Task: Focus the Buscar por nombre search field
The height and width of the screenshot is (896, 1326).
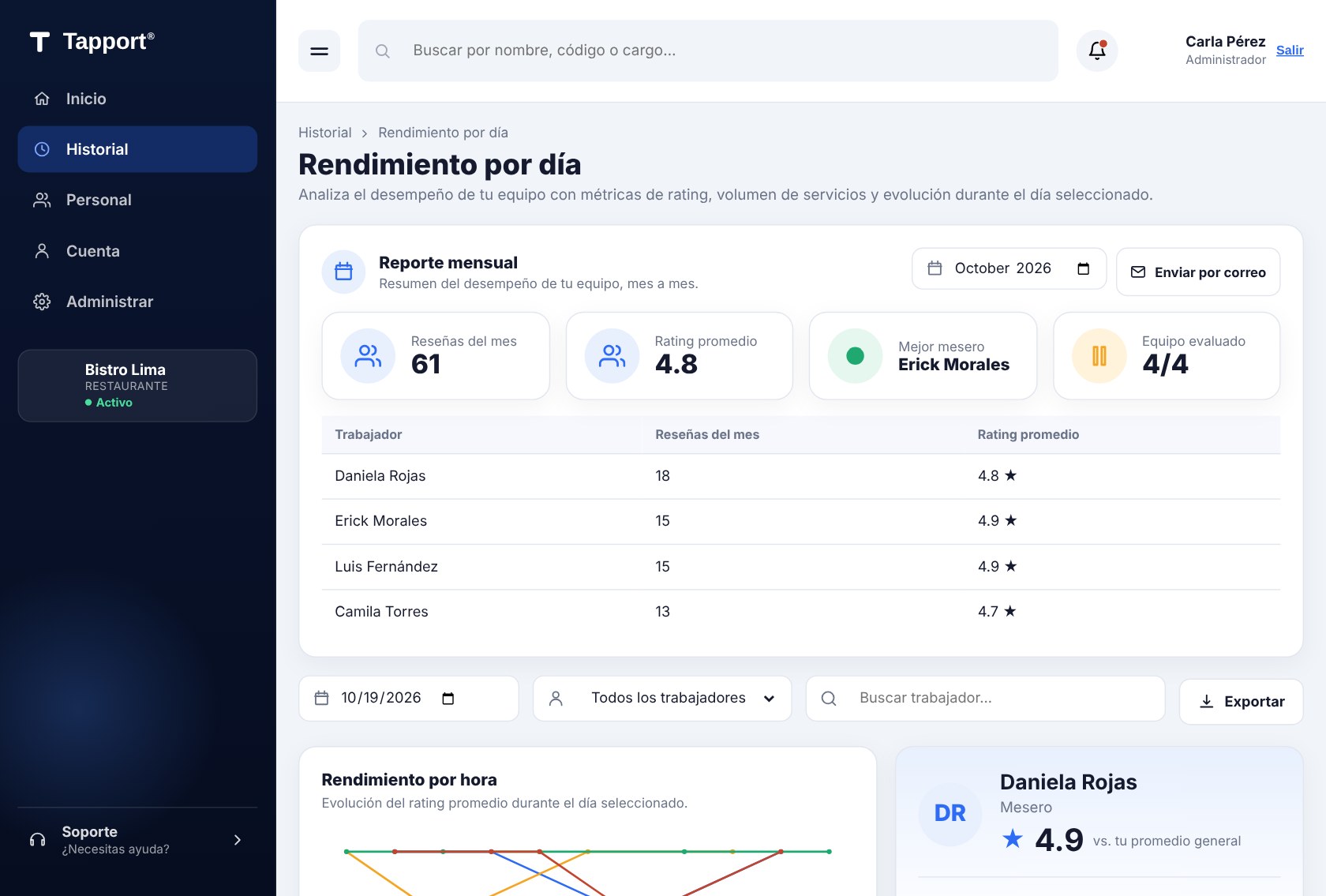Action: (708, 51)
